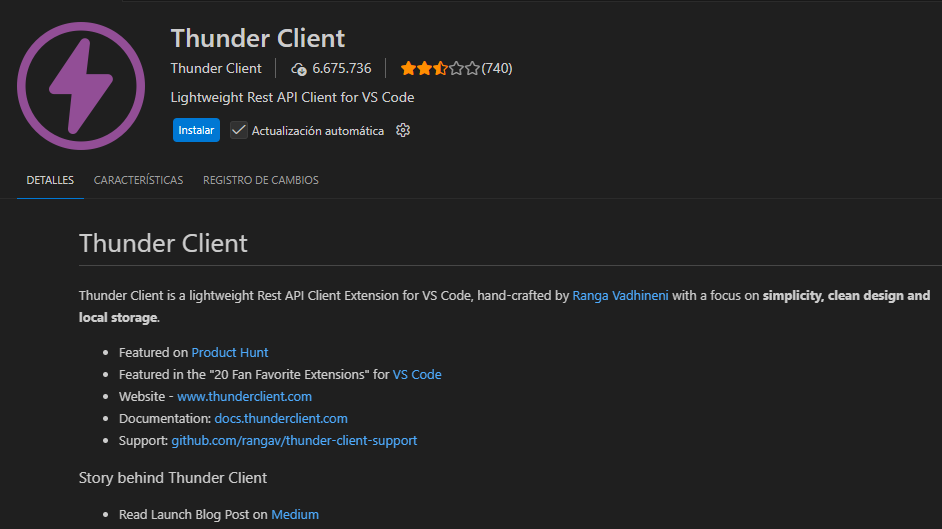This screenshot has width=942, height=529.
Task: Open the github thunder-client-support link
Action: point(294,440)
